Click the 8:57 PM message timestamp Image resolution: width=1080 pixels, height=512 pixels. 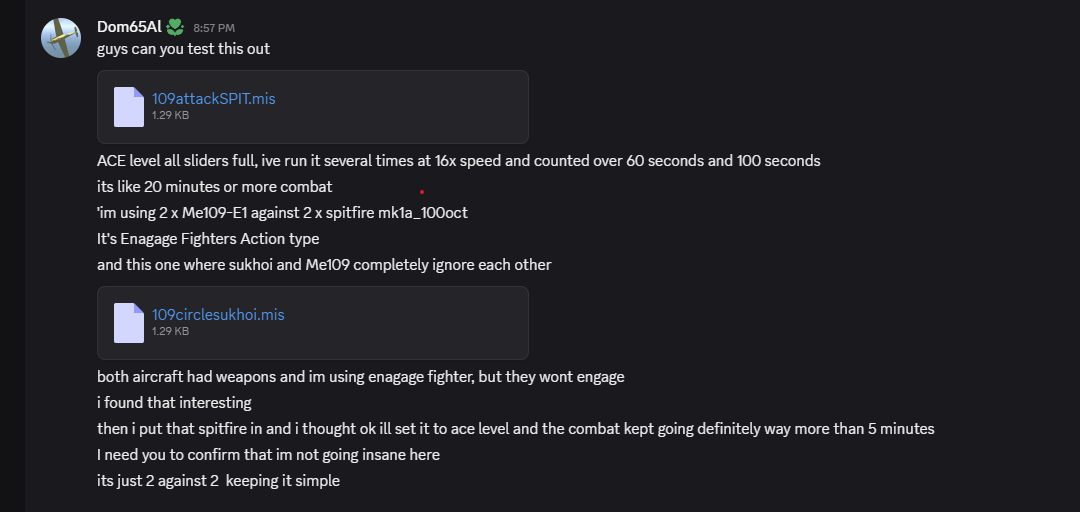tap(214, 28)
